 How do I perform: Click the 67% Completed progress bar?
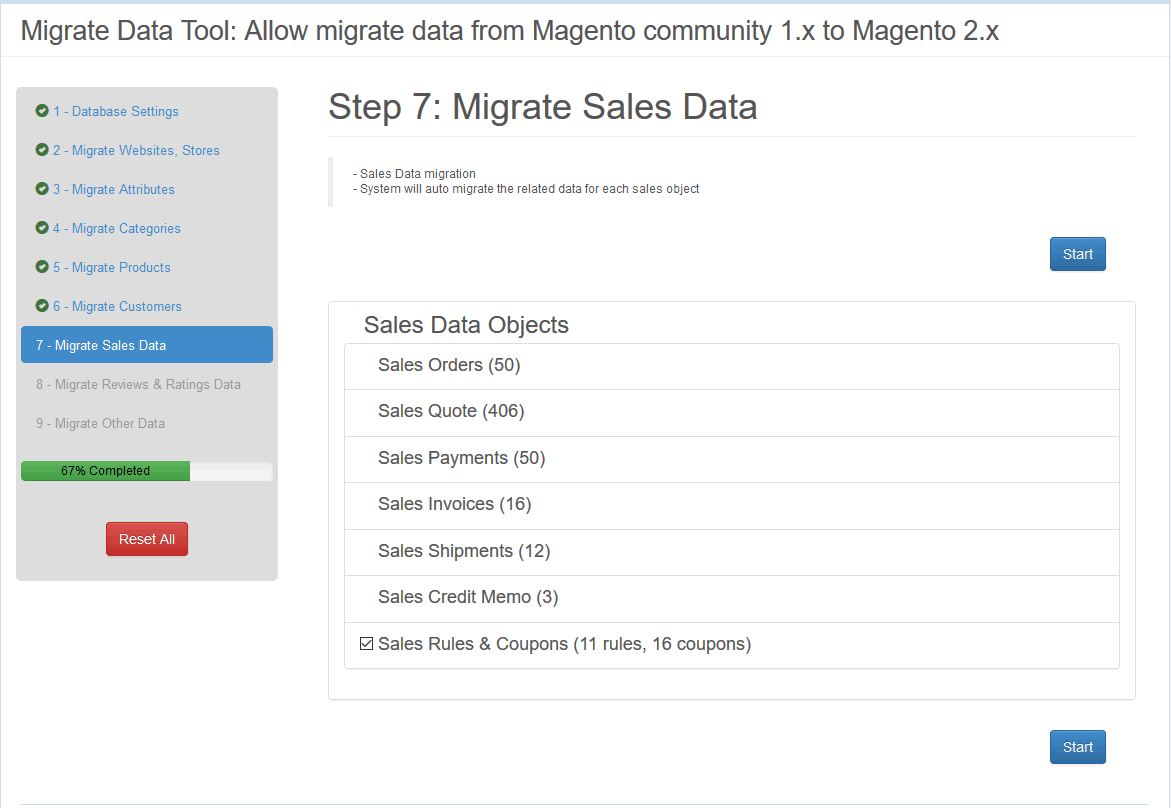tap(146, 471)
